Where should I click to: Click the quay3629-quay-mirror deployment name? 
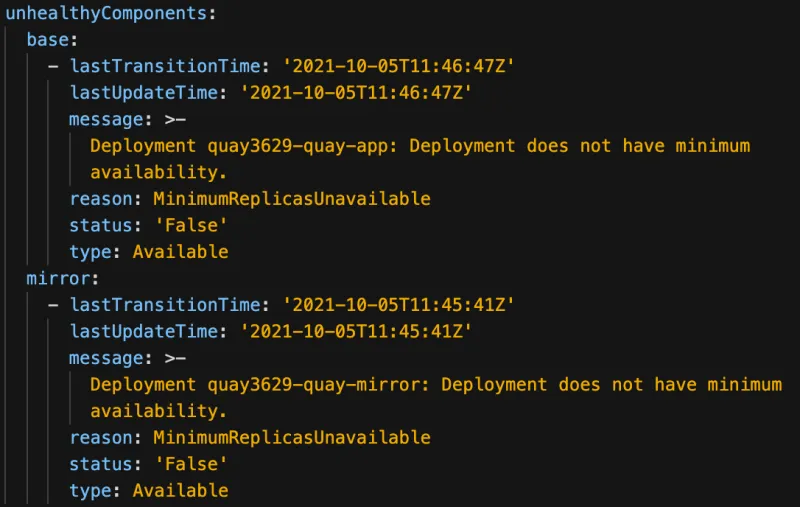(302, 385)
